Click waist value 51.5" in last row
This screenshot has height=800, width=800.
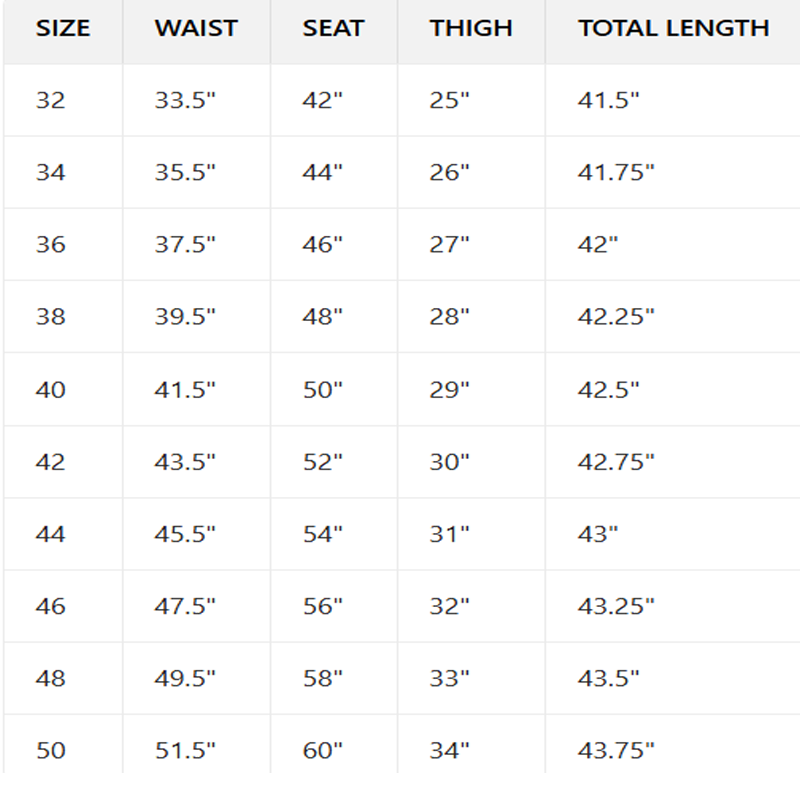tap(185, 751)
